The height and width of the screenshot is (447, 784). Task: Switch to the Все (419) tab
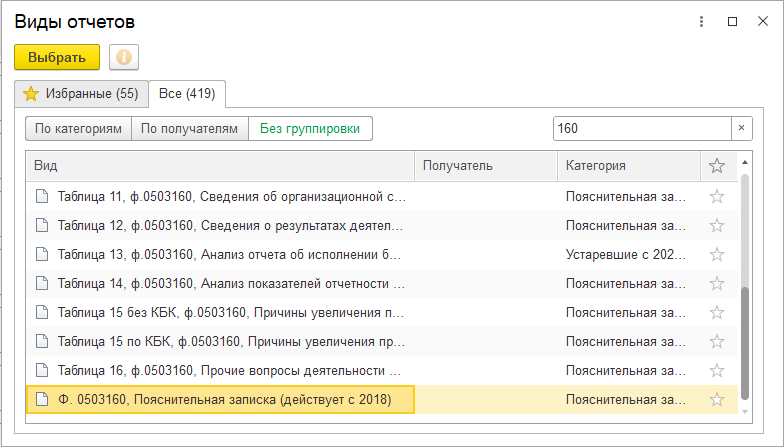(x=187, y=94)
